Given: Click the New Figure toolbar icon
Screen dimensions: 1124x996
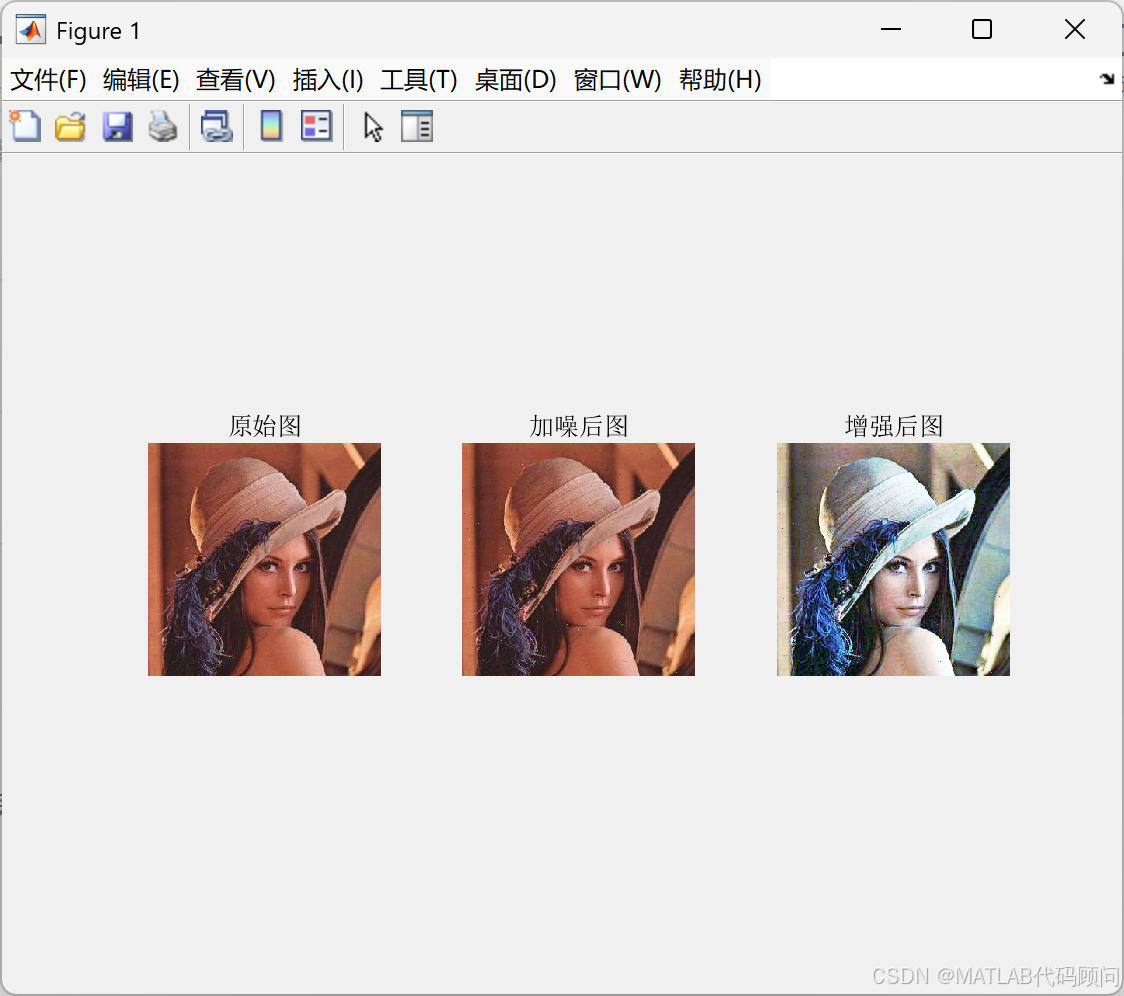Looking at the screenshot, I should coord(26,126).
